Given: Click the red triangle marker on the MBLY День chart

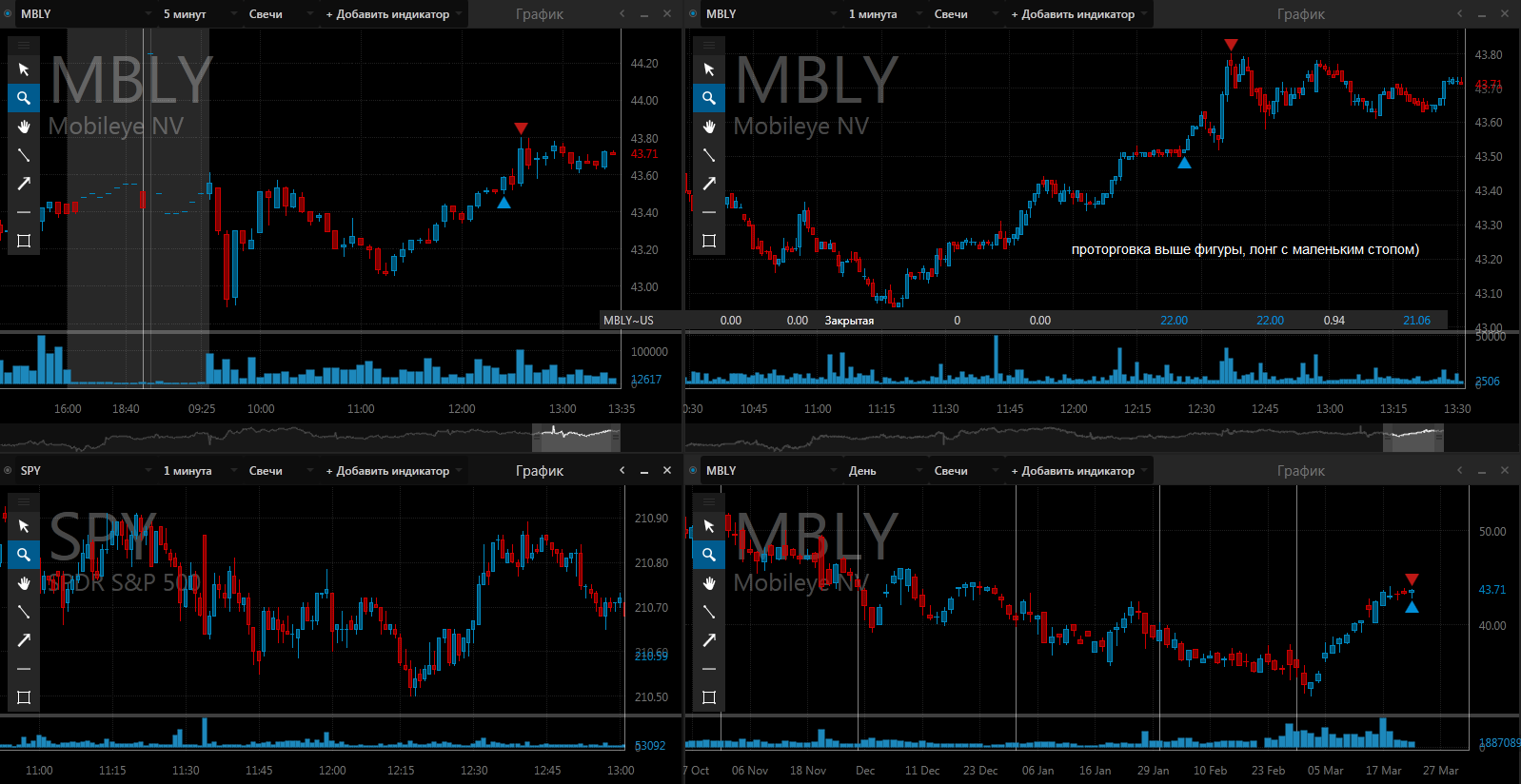Looking at the screenshot, I should click(x=1412, y=579).
